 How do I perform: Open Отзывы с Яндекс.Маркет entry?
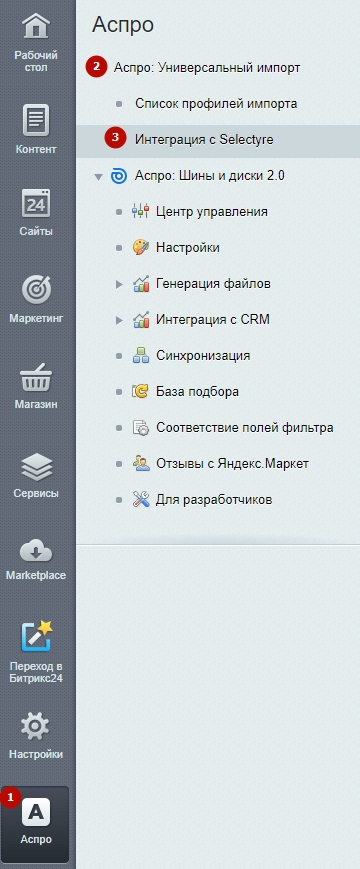[x=232, y=463]
